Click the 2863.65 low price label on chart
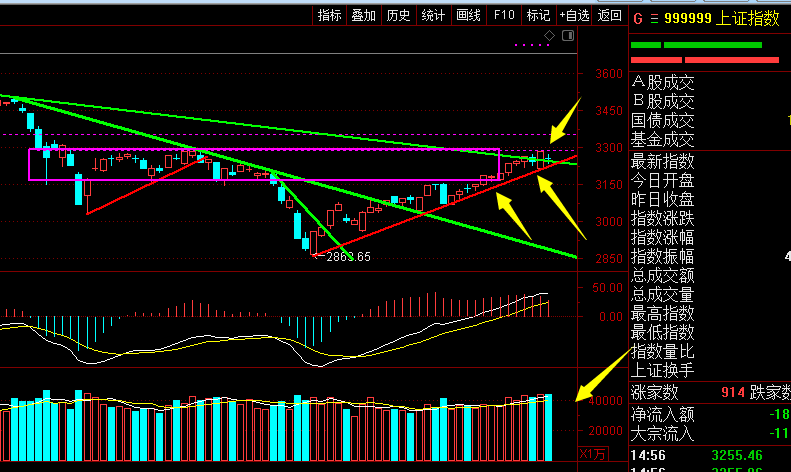The width and height of the screenshot is (791, 472). point(348,257)
